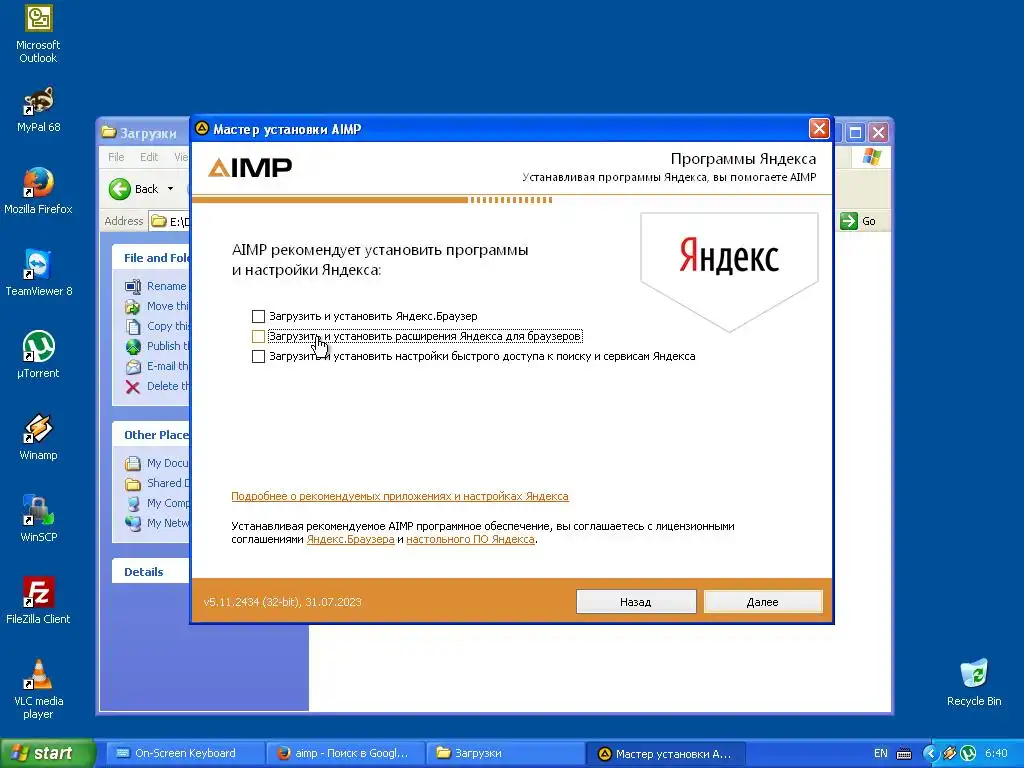Click Back arrow in Загрузки Explorer window
Image resolution: width=1024 pixels, height=768 pixels.
120,189
